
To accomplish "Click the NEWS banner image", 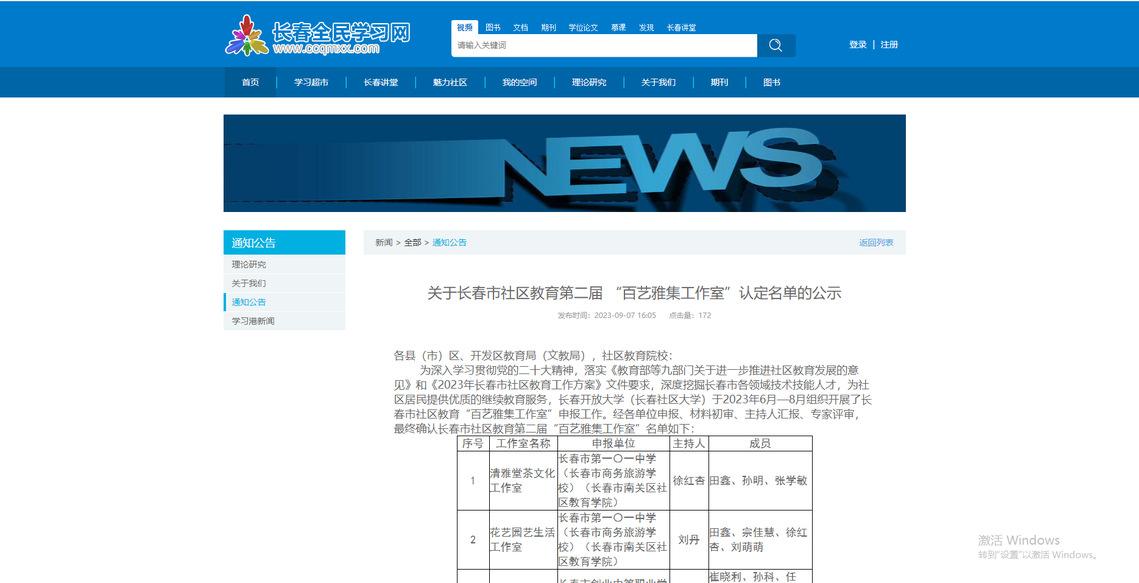I will pyautogui.click(x=564, y=163).
